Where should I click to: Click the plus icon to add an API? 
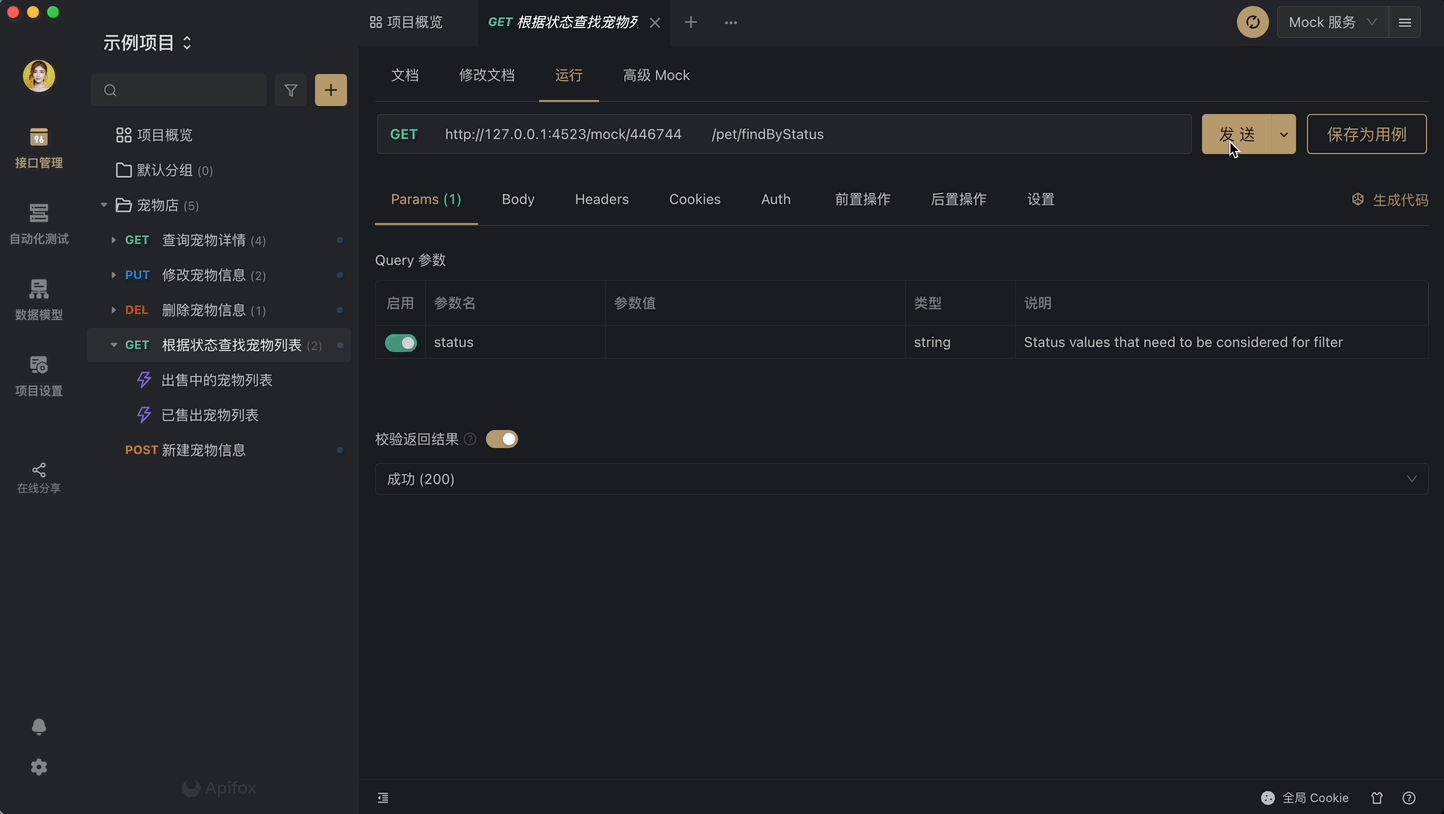(330, 90)
